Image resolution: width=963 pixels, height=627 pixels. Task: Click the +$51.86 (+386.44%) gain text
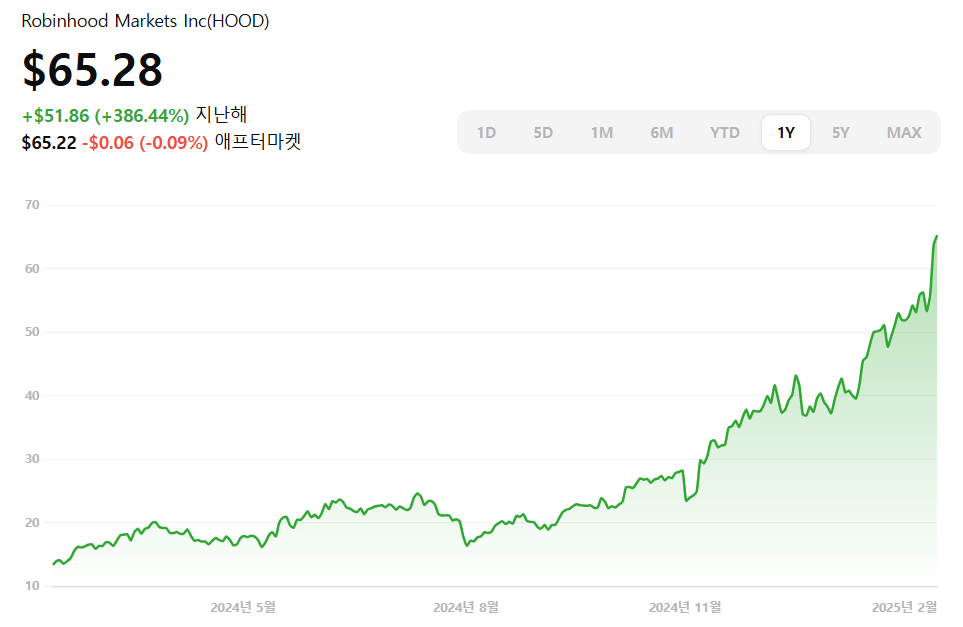(106, 115)
